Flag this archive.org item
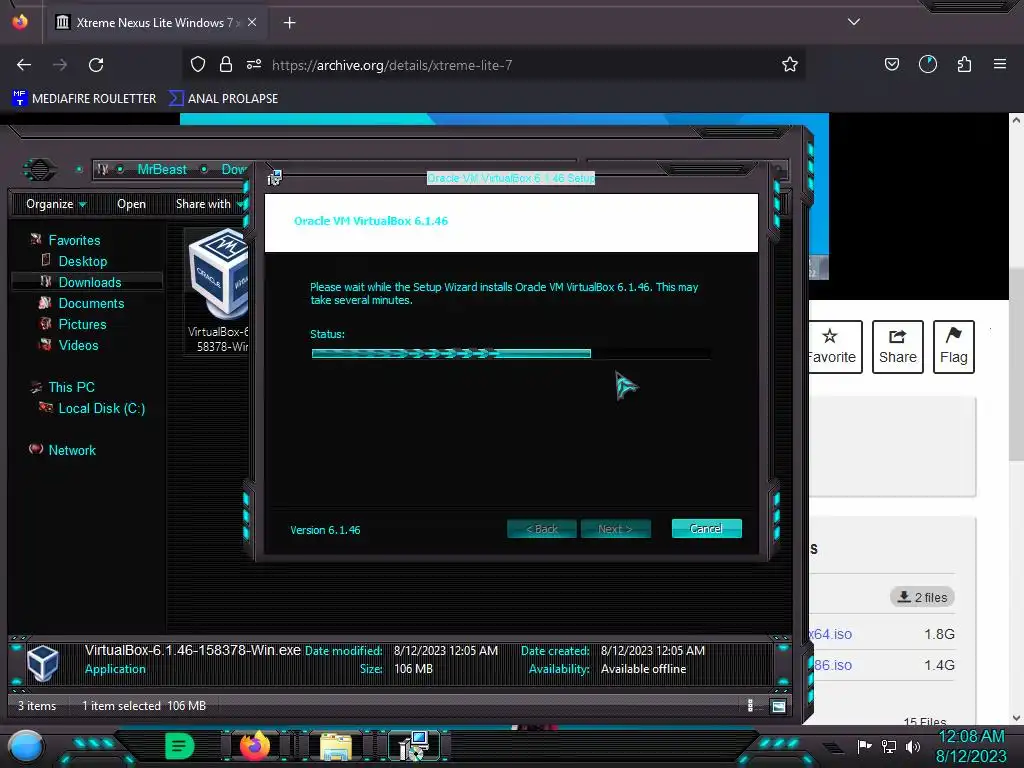 click(953, 347)
